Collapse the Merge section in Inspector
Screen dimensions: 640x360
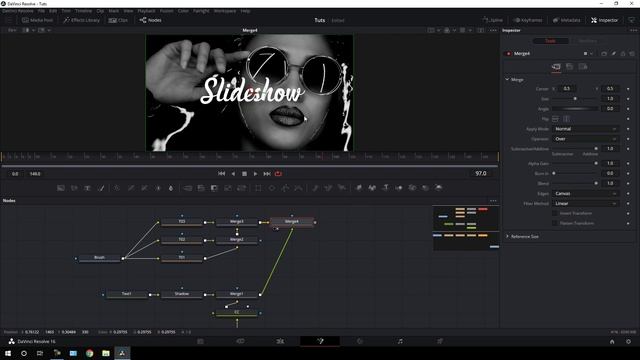[x=507, y=80]
